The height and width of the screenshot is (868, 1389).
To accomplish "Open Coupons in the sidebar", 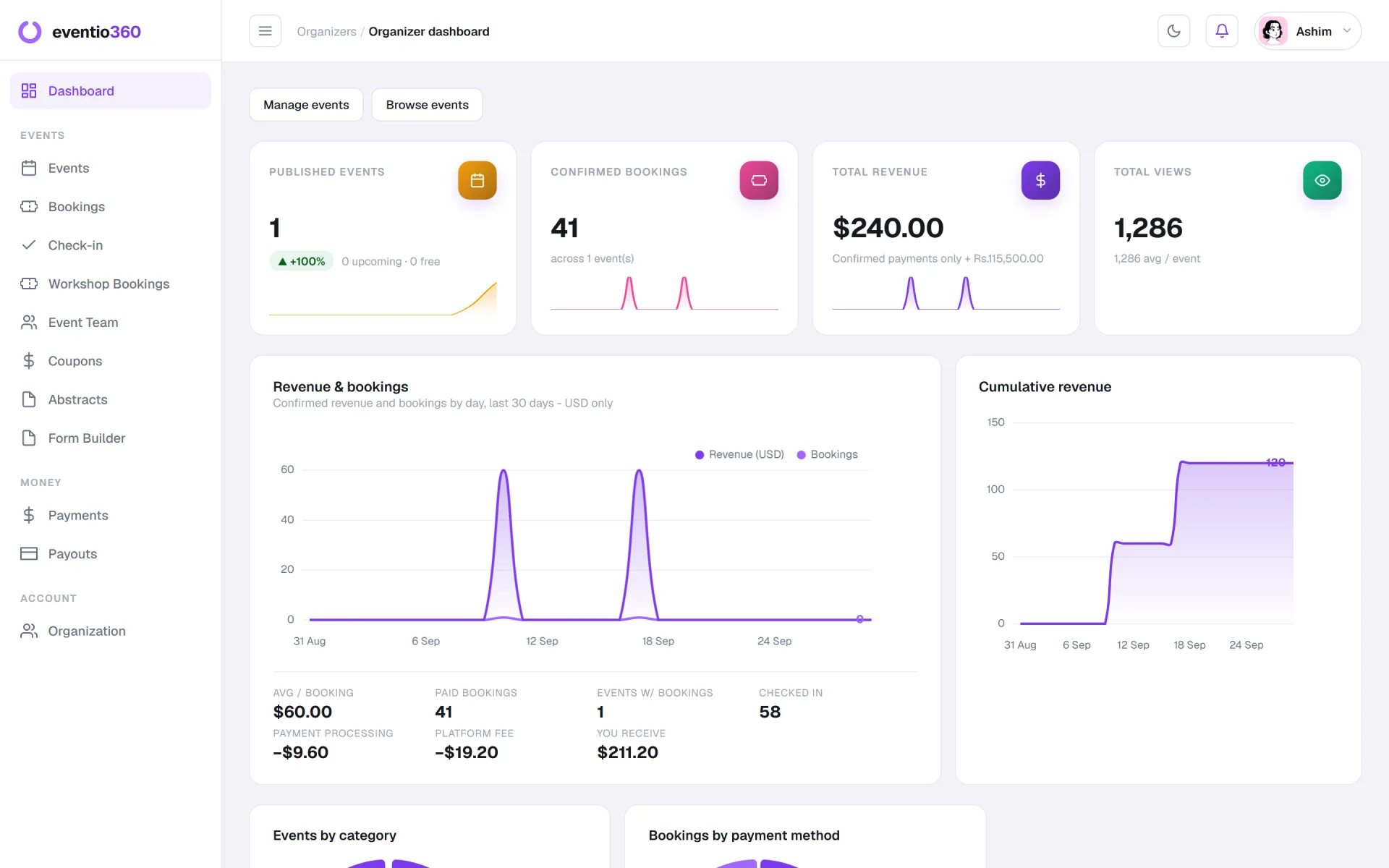I will point(111,361).
